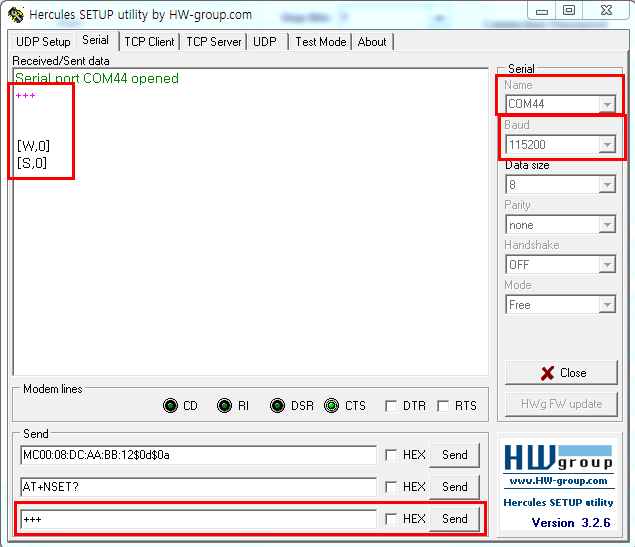Focus the MC00:08:DC:AA:BB:12 input field
Image resolution: width=635 pixels, height=547 pixels.
pyautogui.click(x=198, y=455)
